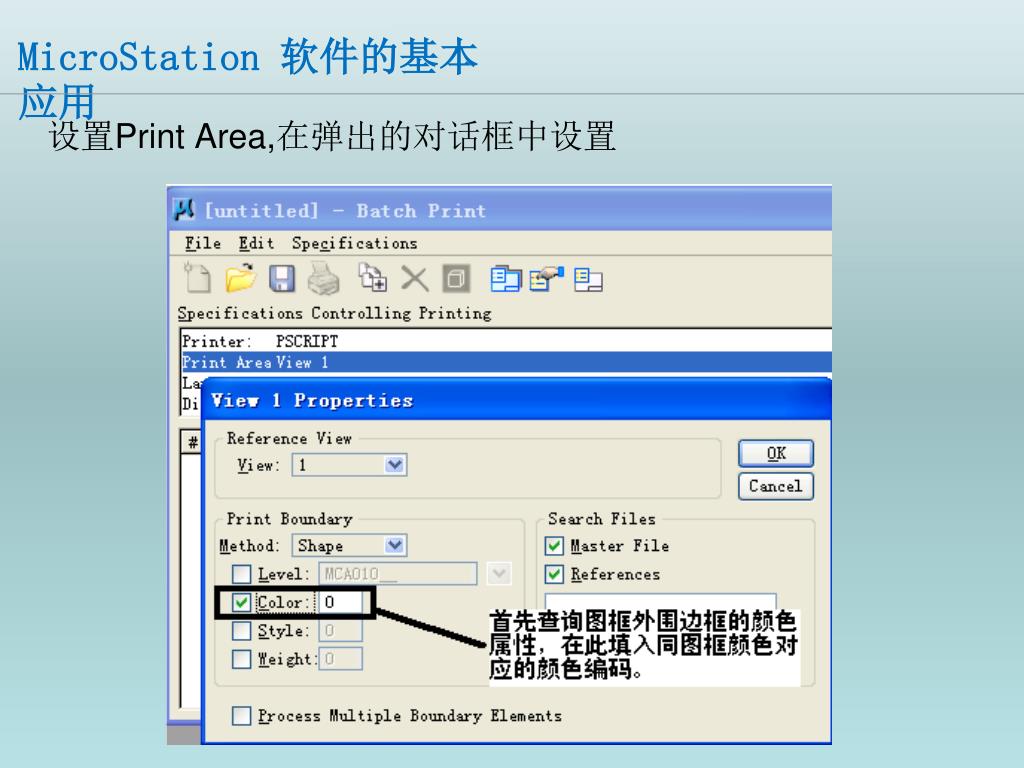Click the Search Files text box

tap(660, 601)
